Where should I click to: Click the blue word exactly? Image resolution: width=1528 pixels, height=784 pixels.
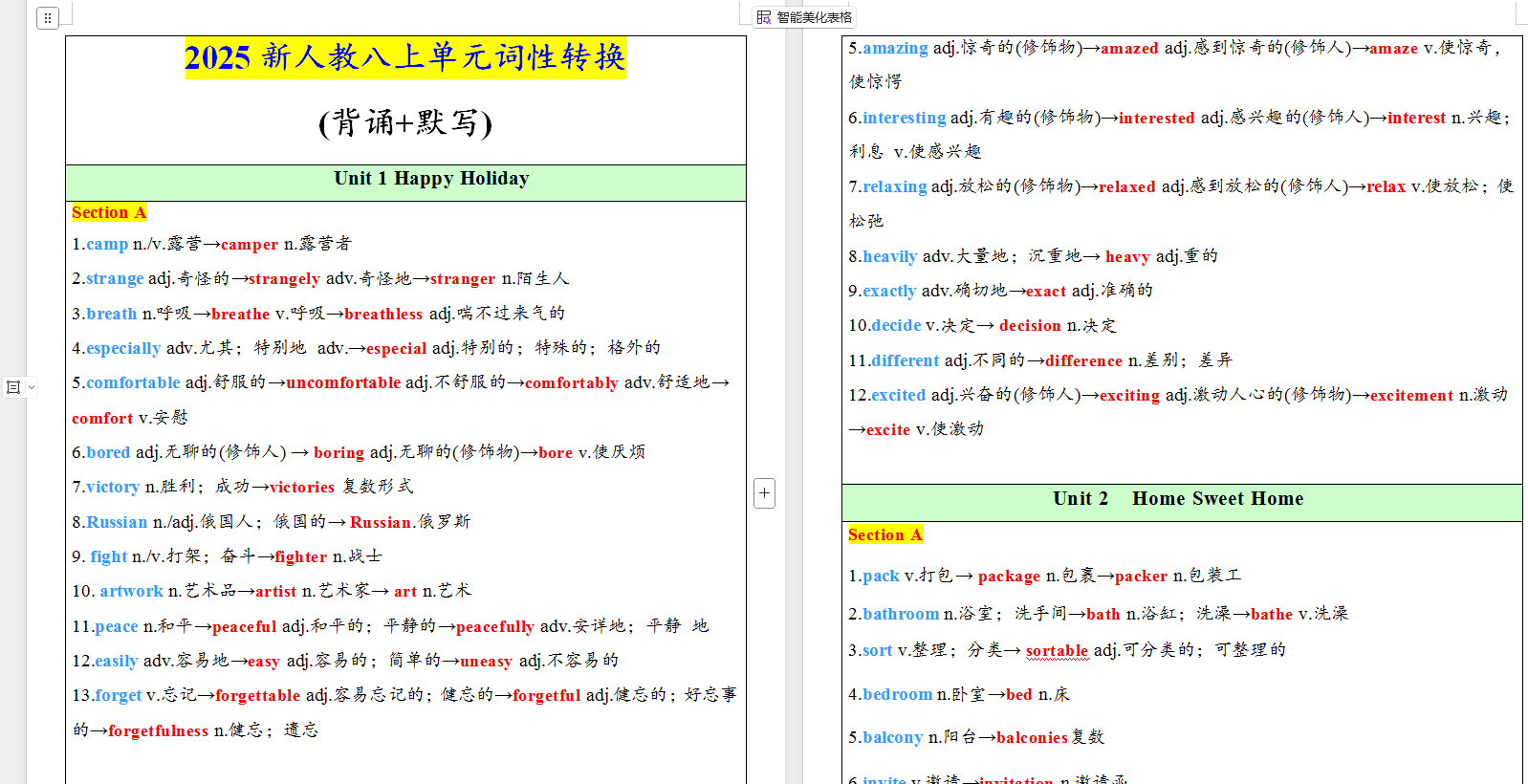[x=889, y=292]
